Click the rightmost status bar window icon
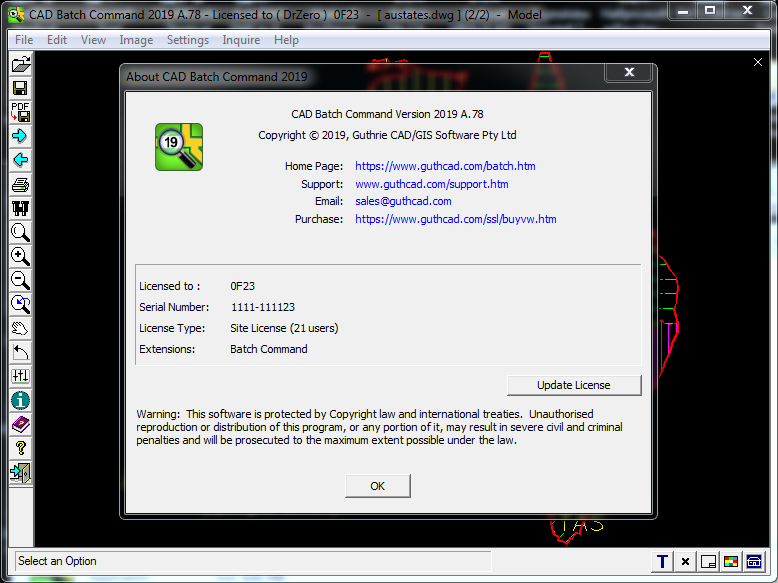 pos(754,562)
